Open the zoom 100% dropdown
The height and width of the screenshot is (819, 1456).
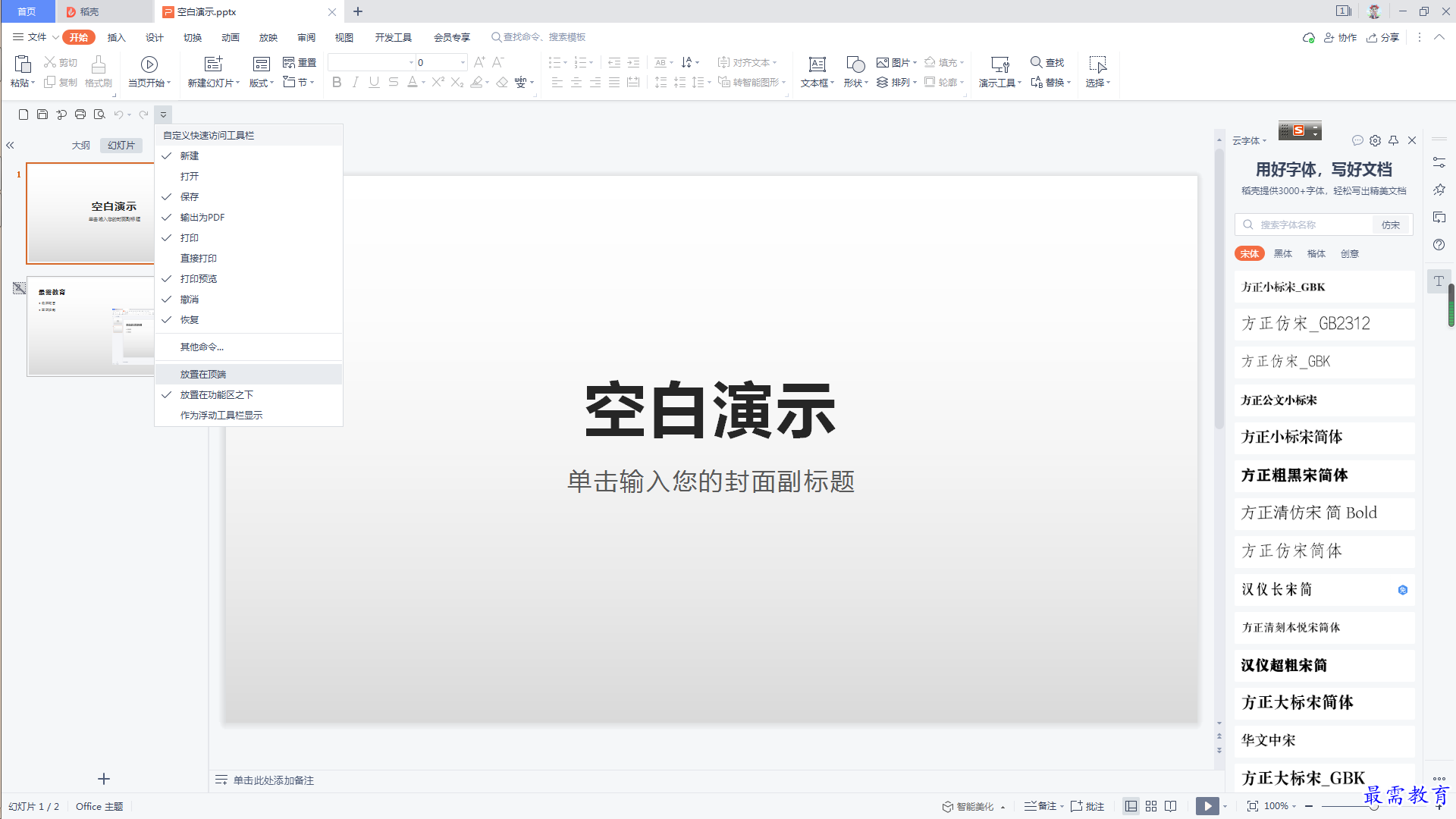click(x=1279, y=806)
